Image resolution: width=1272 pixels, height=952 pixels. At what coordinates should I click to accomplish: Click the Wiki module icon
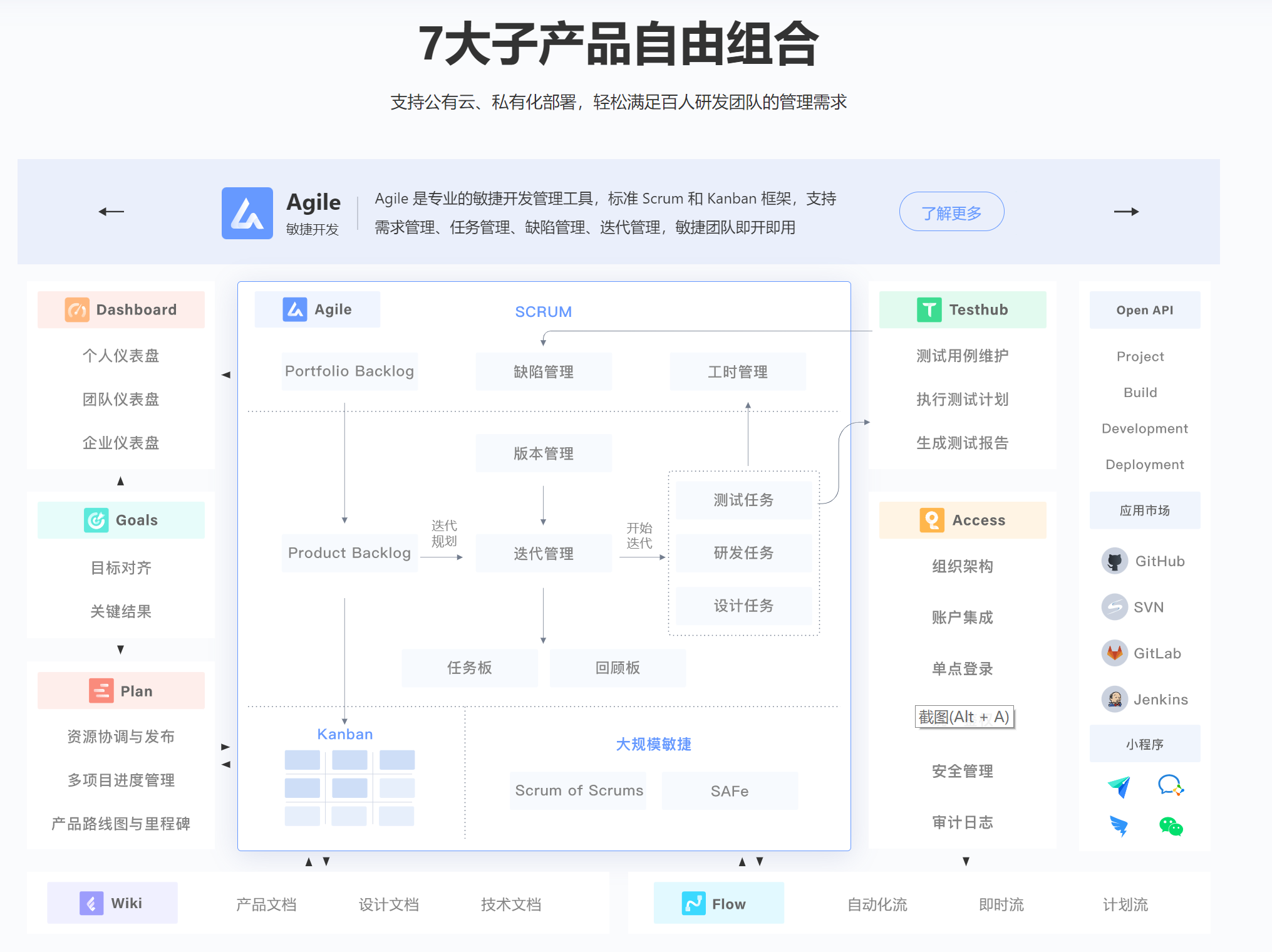(x=91, y=903)
